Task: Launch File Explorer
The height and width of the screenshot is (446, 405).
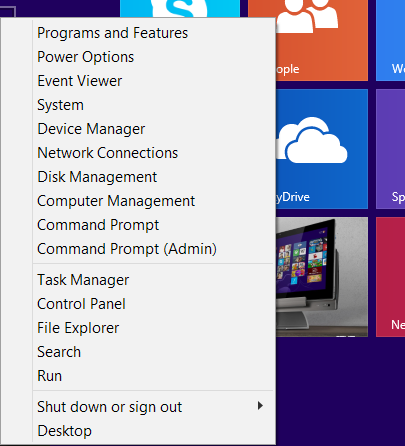Action: point(78,328)
